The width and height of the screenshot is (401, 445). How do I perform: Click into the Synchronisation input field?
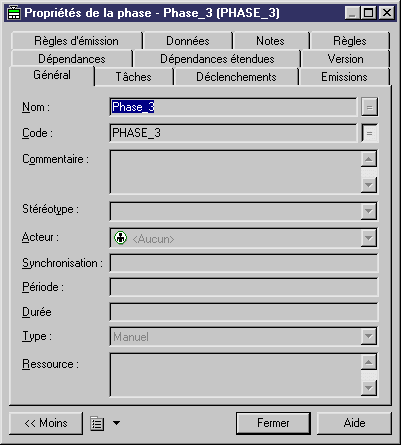244,263
